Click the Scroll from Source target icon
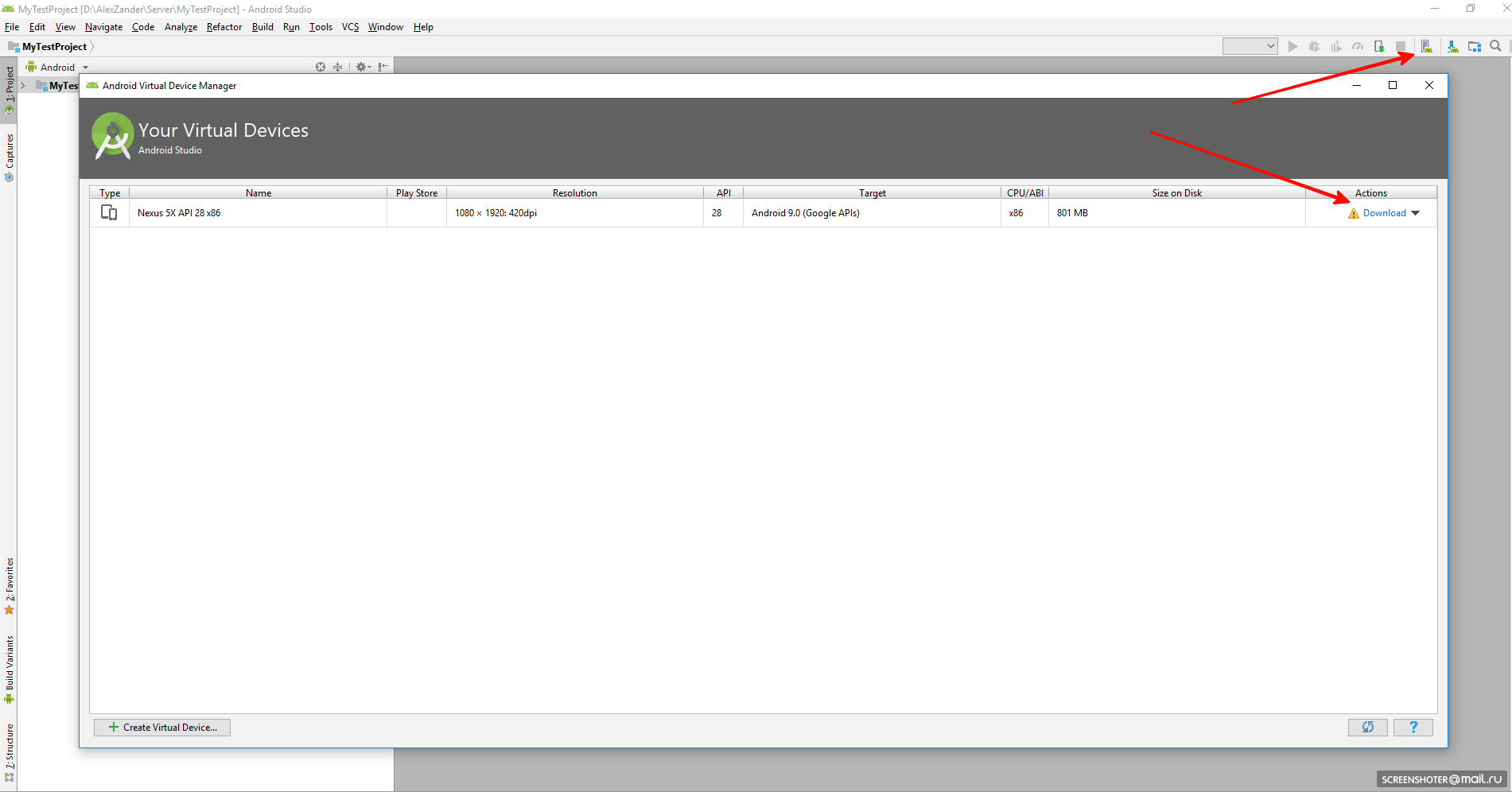 point(321,67)
